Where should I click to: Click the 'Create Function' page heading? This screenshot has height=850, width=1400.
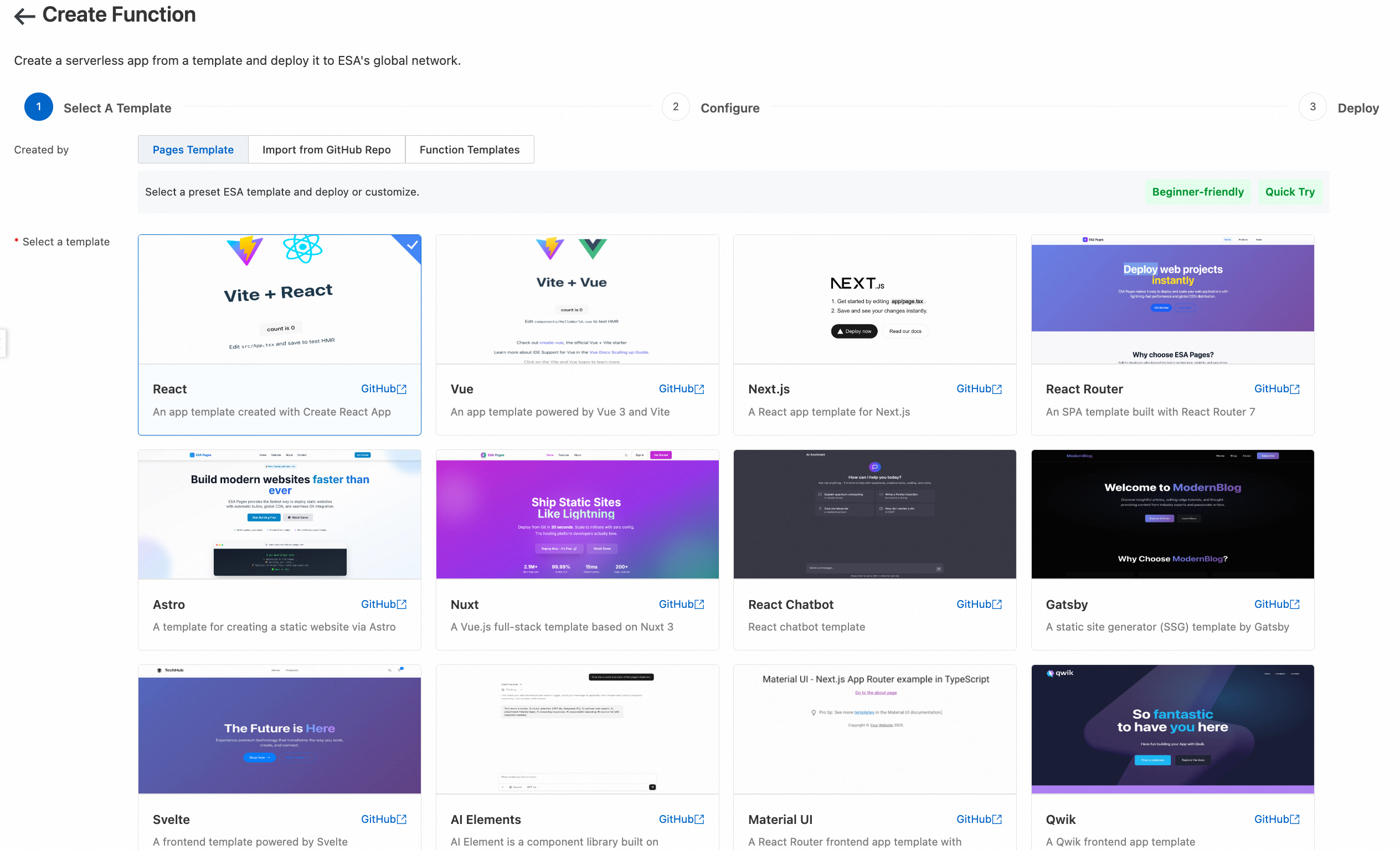tap(119, 15)
